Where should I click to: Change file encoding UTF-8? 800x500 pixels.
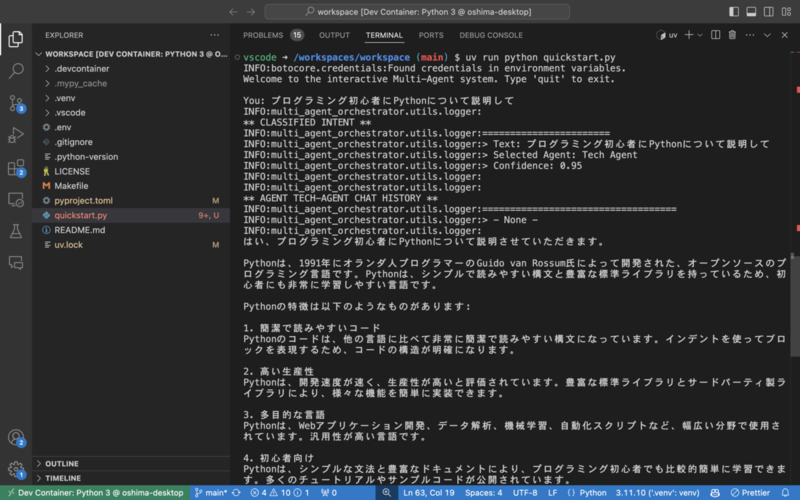(525, 493)
